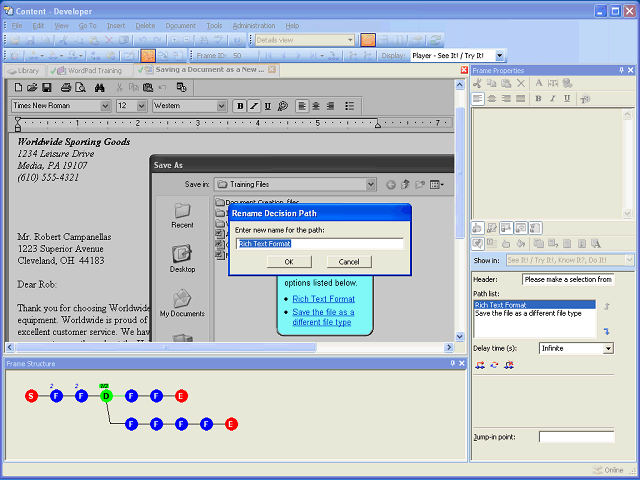Click the orange highlighted view icon in top toolbar

coord(367,40)
